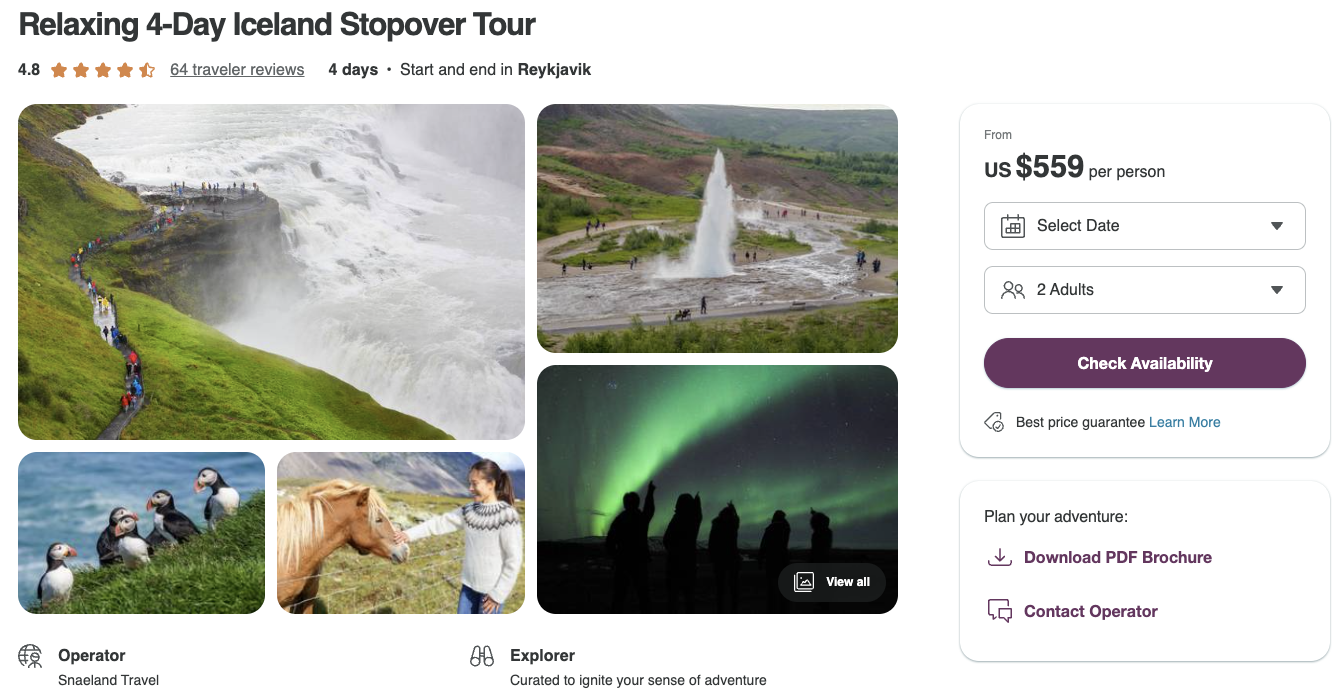The height and width of the screenshot is (698, 1344).
Task: Open the puffins photo thumbnail
Action: point(141,533)
